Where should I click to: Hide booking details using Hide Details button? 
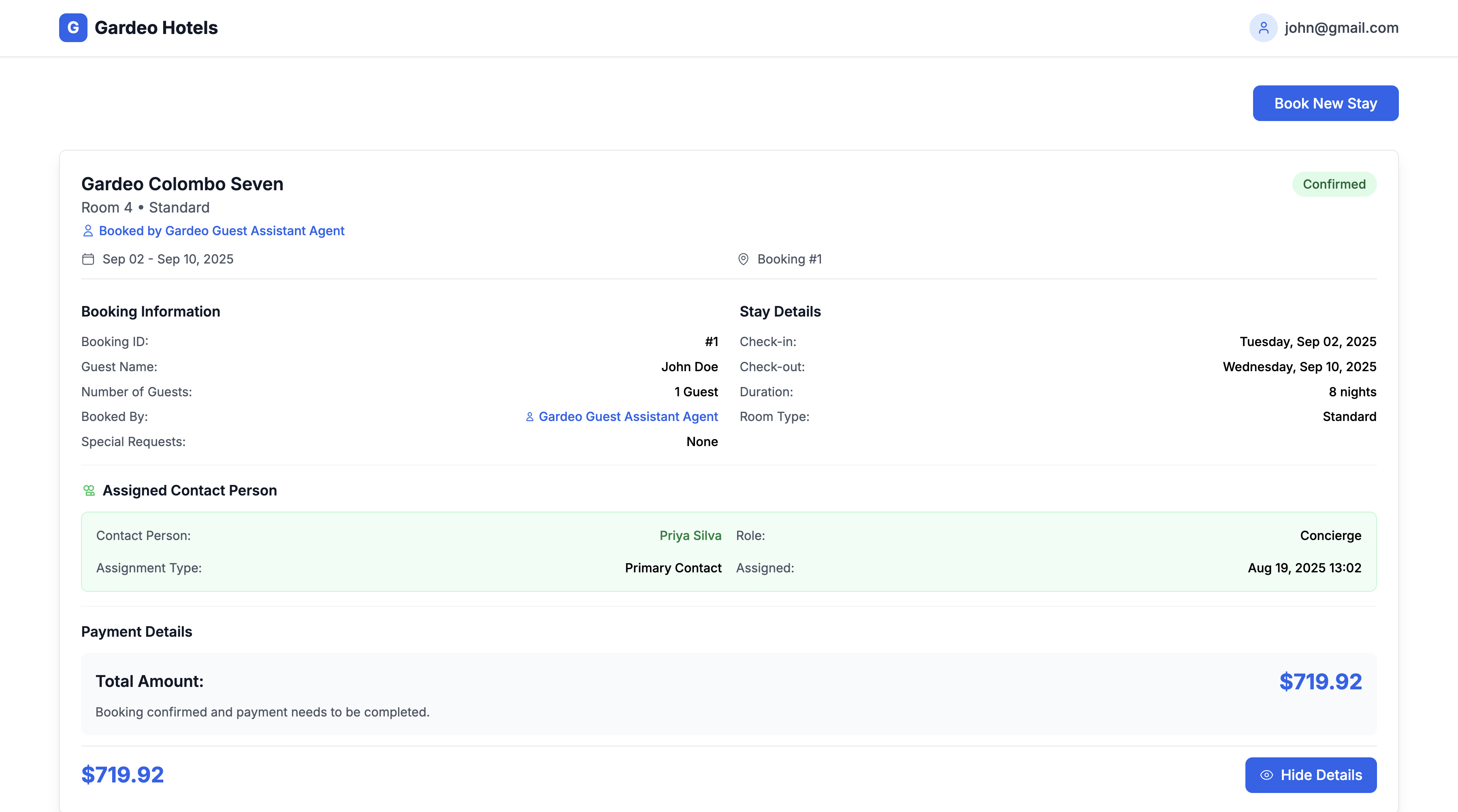click(1311, 775)
